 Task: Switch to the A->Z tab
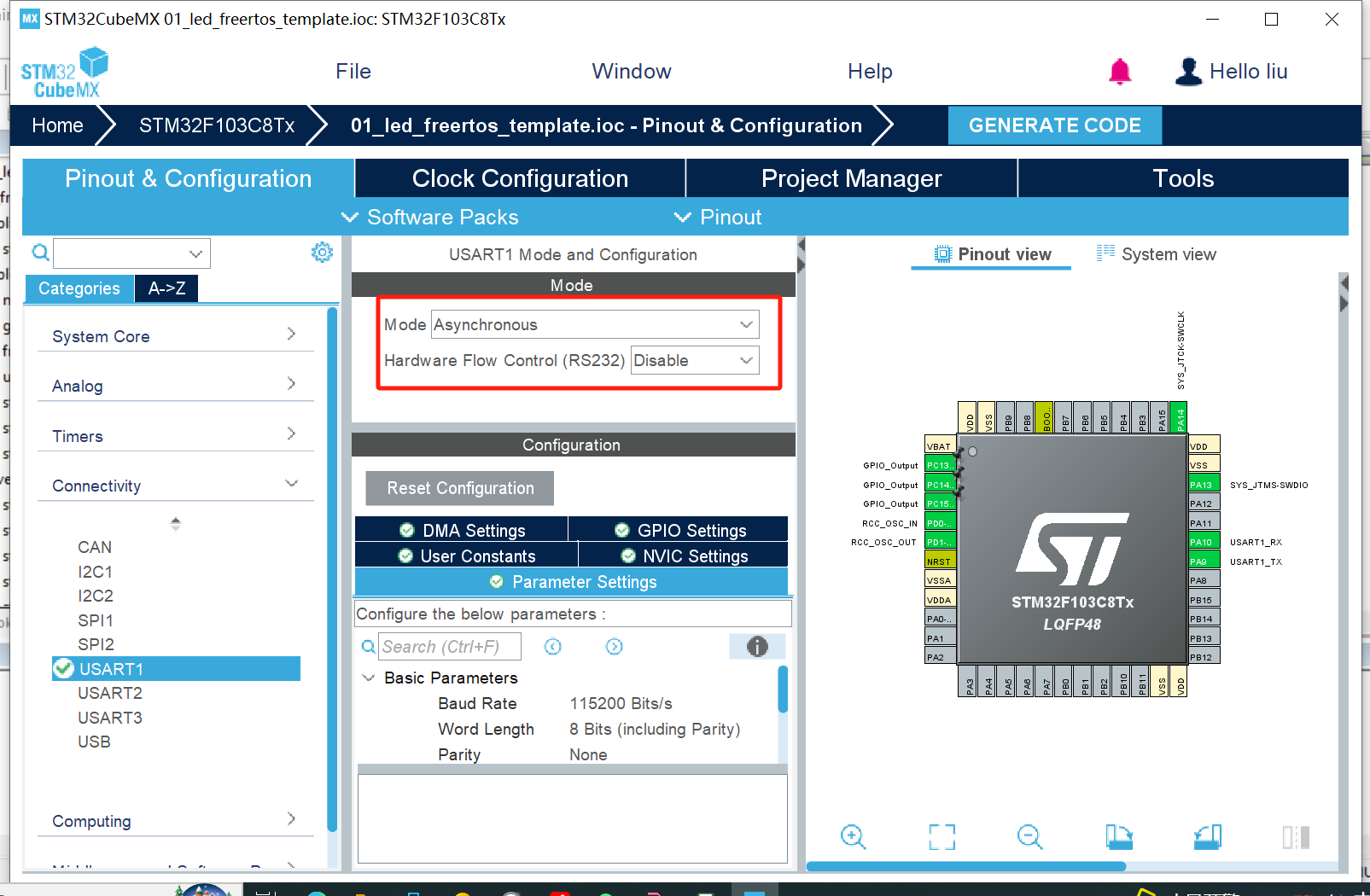tap(166, 288)
